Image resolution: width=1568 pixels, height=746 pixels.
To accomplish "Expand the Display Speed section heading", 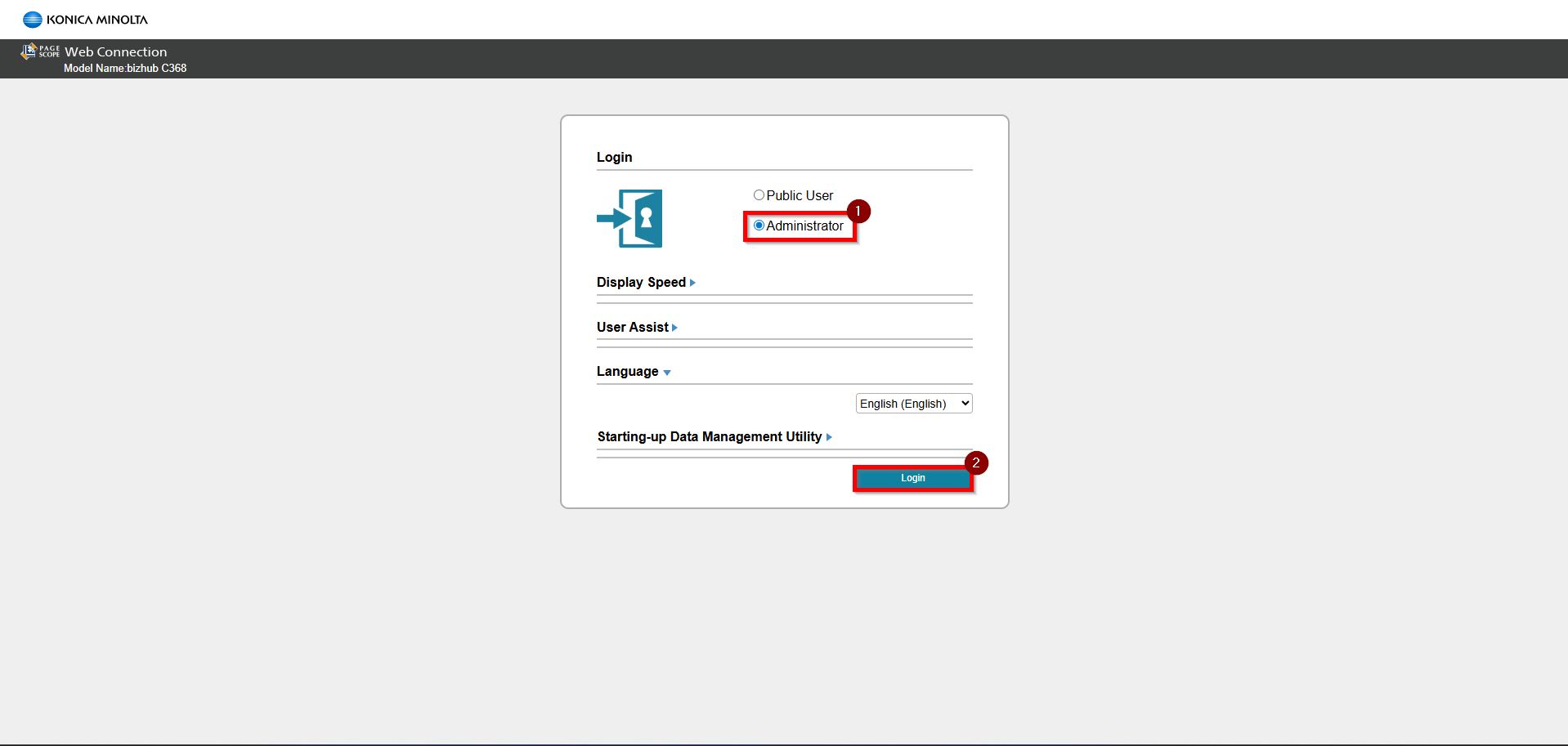I will 641,283.
